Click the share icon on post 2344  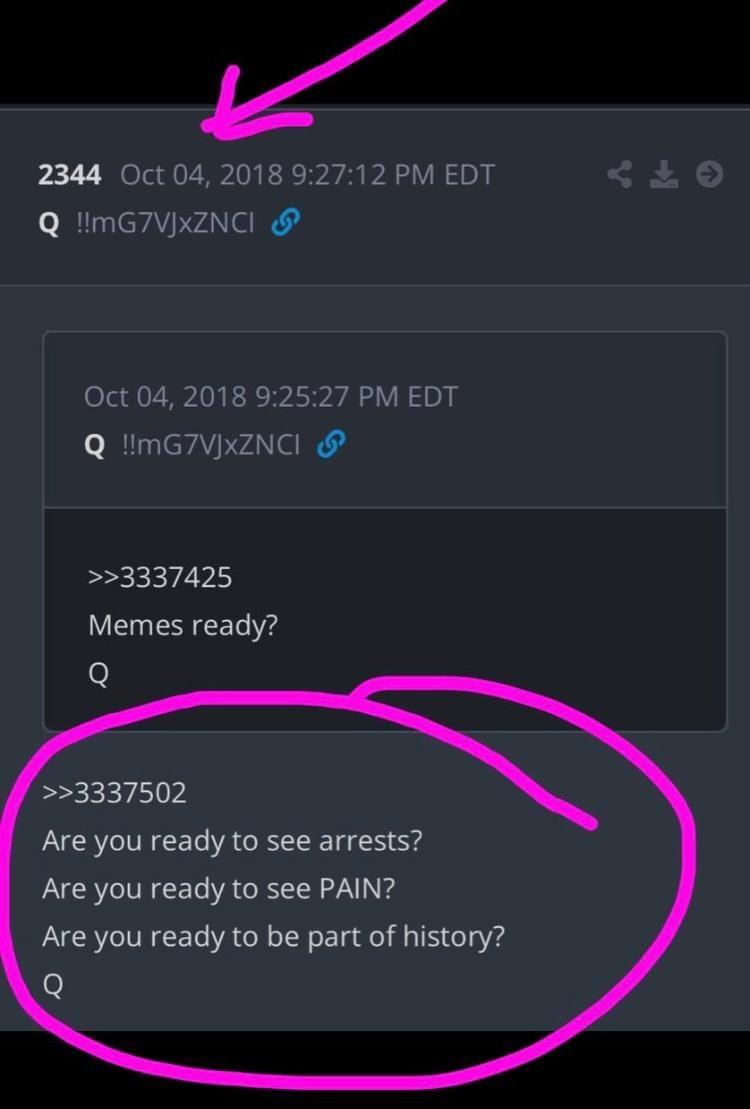tap(620, 174)
